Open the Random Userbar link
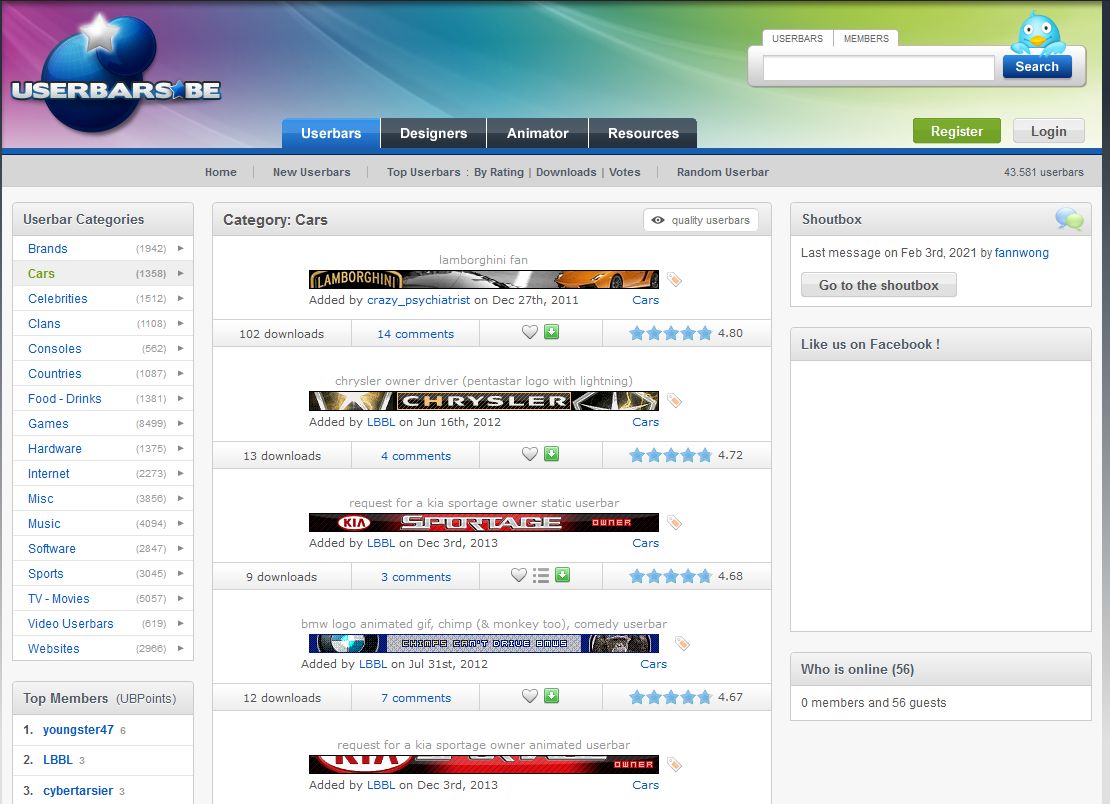Image resolution: width=1110 pixels, height=804 pixels. (722, 172)
